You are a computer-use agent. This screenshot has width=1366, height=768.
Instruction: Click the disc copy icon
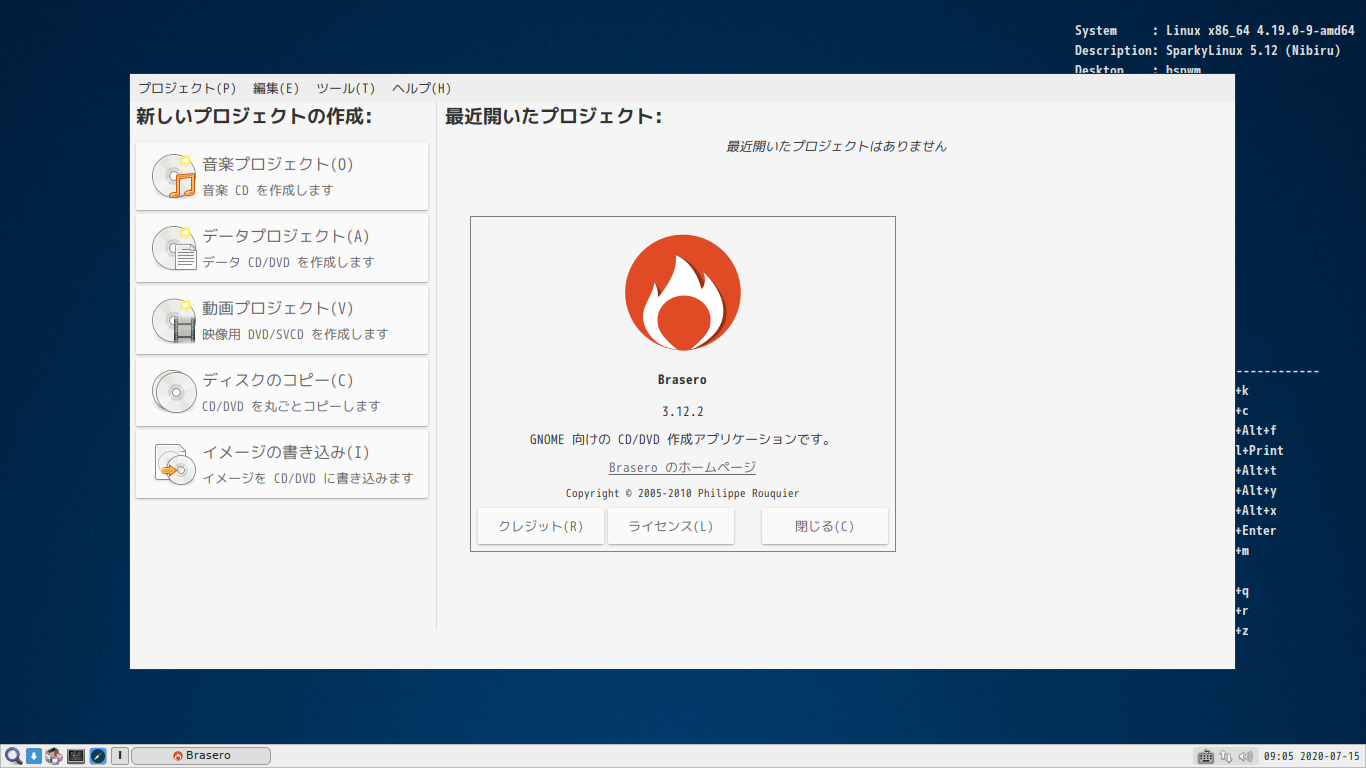point(174,392)
